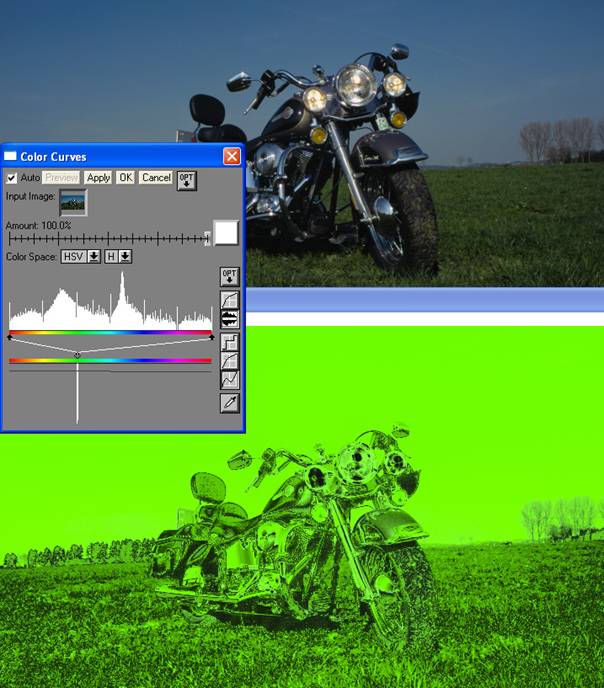Screen dimensions: 604x688
Task: Click the Amount: 100.0% label
Action: click(x=38, y=226)
